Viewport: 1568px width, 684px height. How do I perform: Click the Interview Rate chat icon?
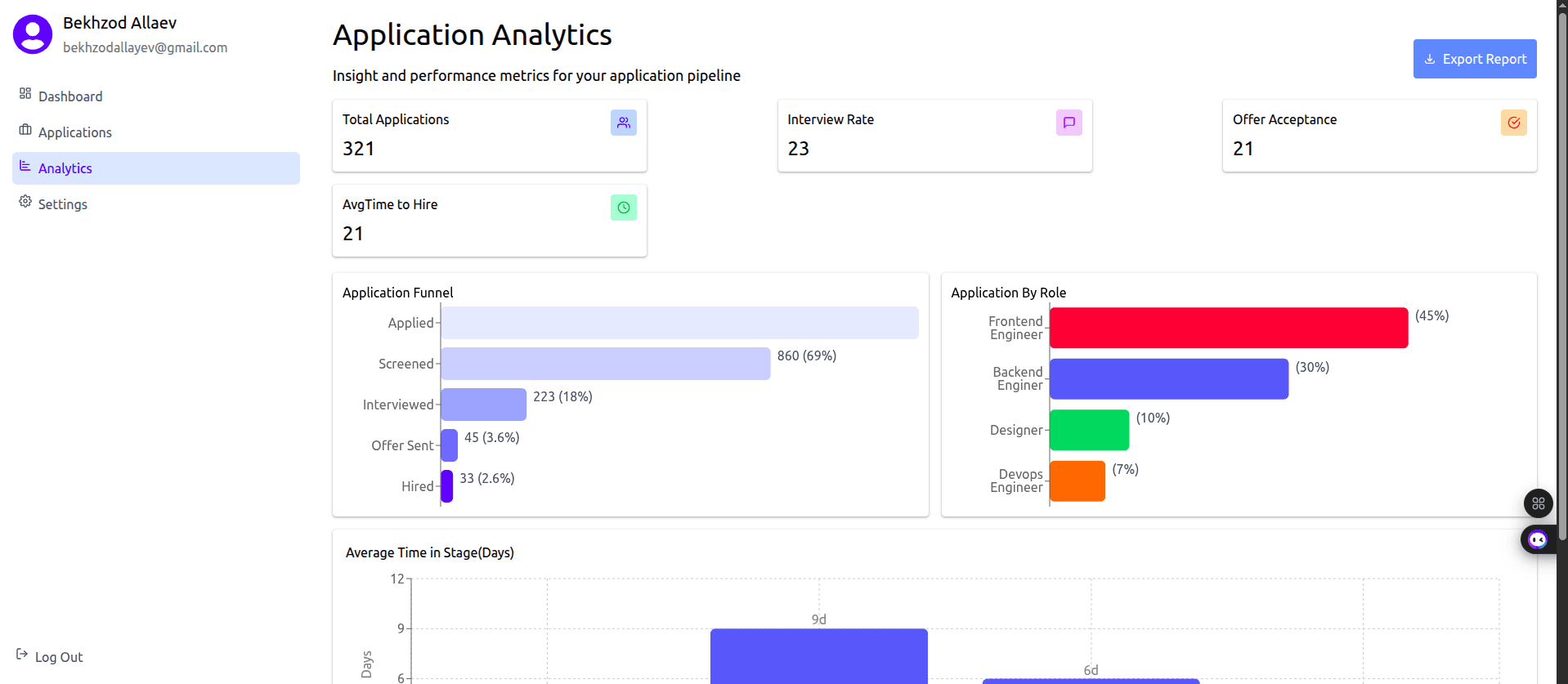1069,123
